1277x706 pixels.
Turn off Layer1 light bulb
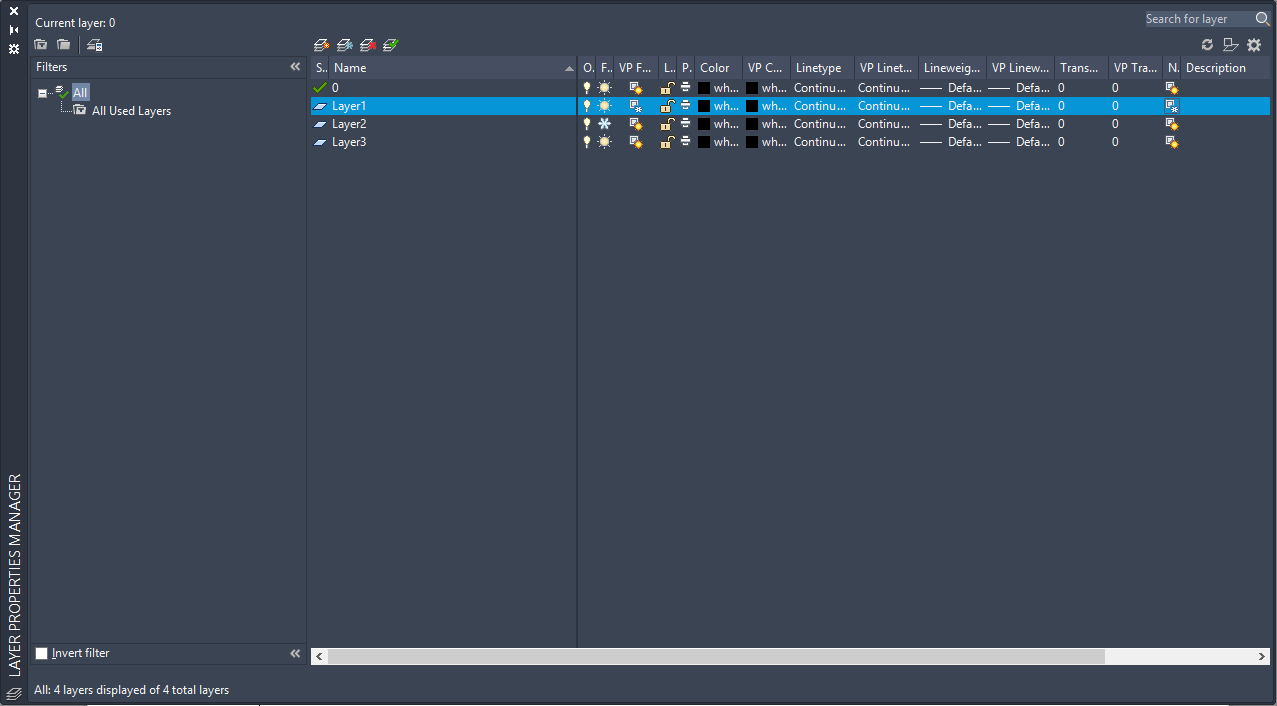point(587,105)
